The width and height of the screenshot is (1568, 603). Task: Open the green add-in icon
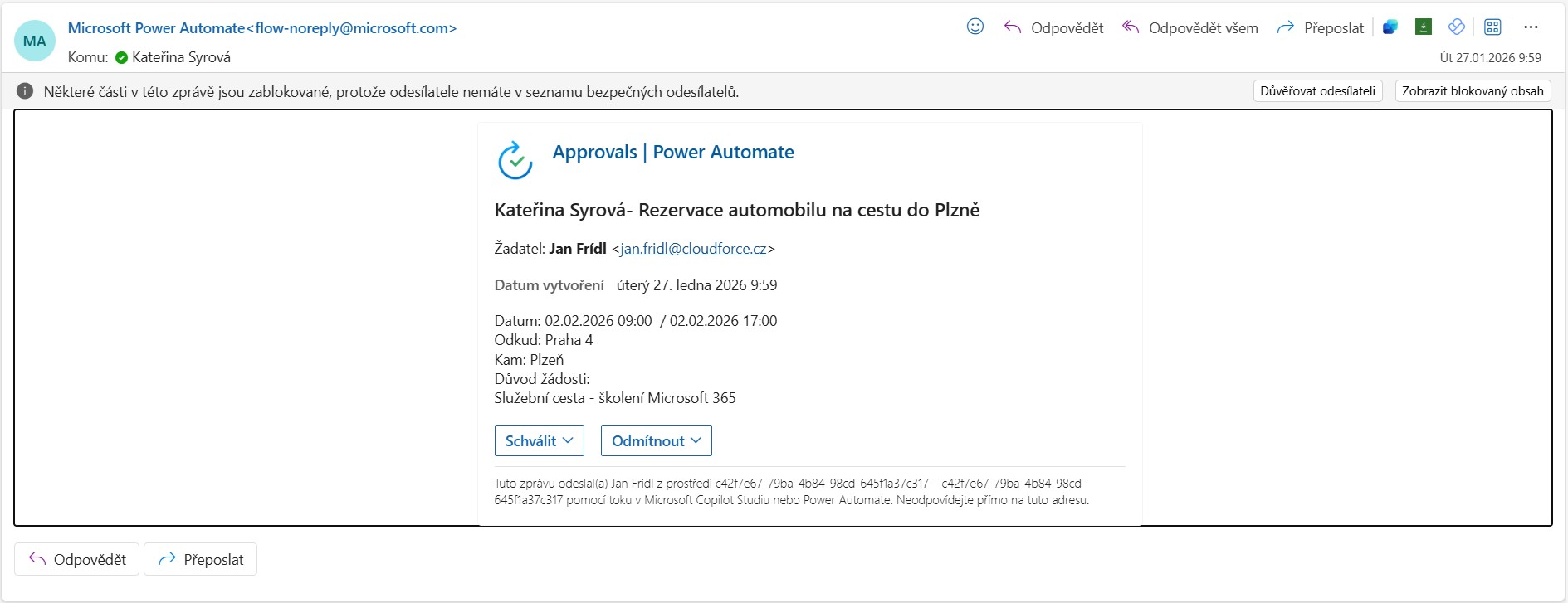click(x=1424, y=27)
